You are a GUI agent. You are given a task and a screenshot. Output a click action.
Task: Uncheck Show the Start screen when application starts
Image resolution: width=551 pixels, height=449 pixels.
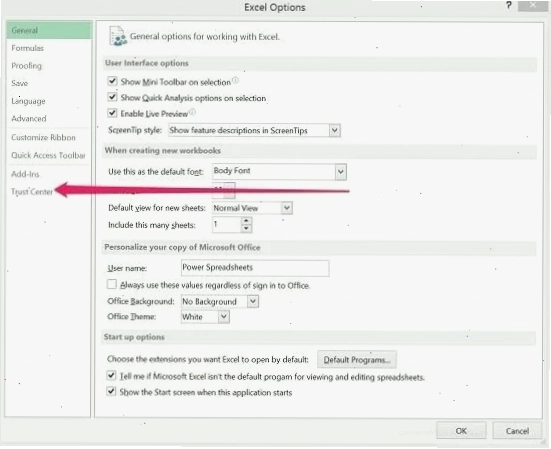(111, 391)
